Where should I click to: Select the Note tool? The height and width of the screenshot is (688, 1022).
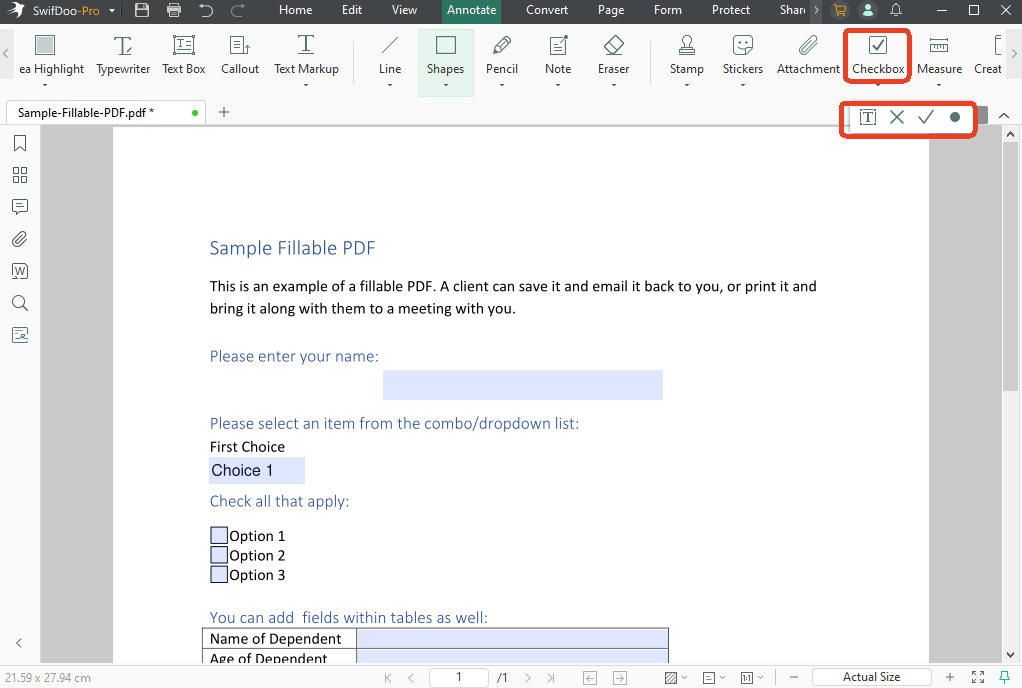pyautogui.click(x=558, y=59)
